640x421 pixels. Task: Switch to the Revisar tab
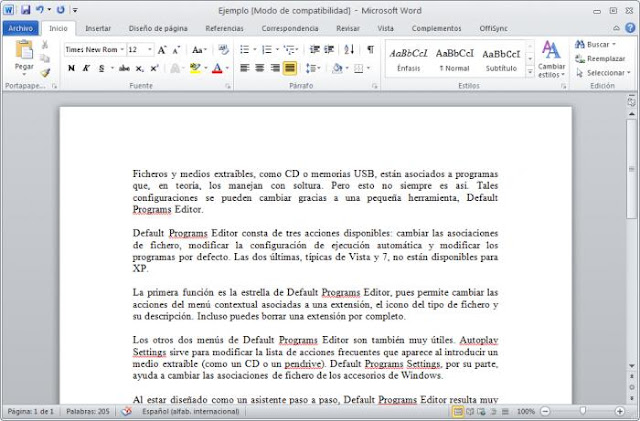[x=348, y=28]
